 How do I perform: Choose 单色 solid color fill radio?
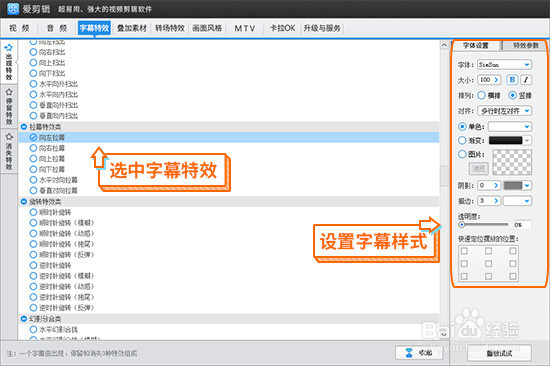pos(462,126)
